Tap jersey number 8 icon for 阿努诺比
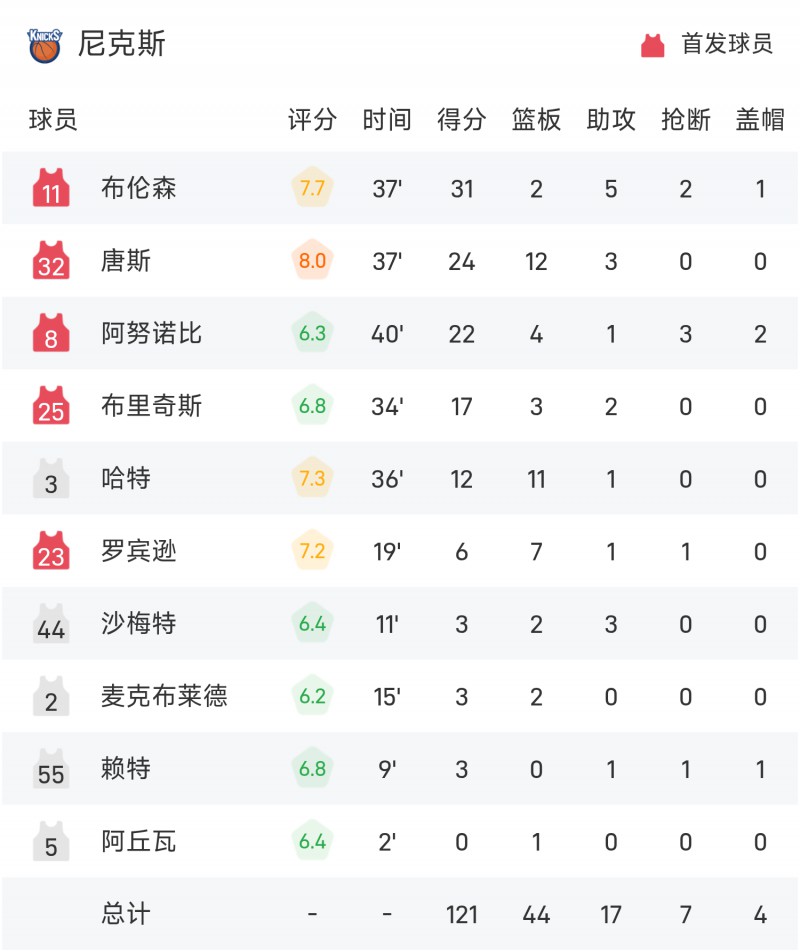The image size is (800, 952). (51, 333)
